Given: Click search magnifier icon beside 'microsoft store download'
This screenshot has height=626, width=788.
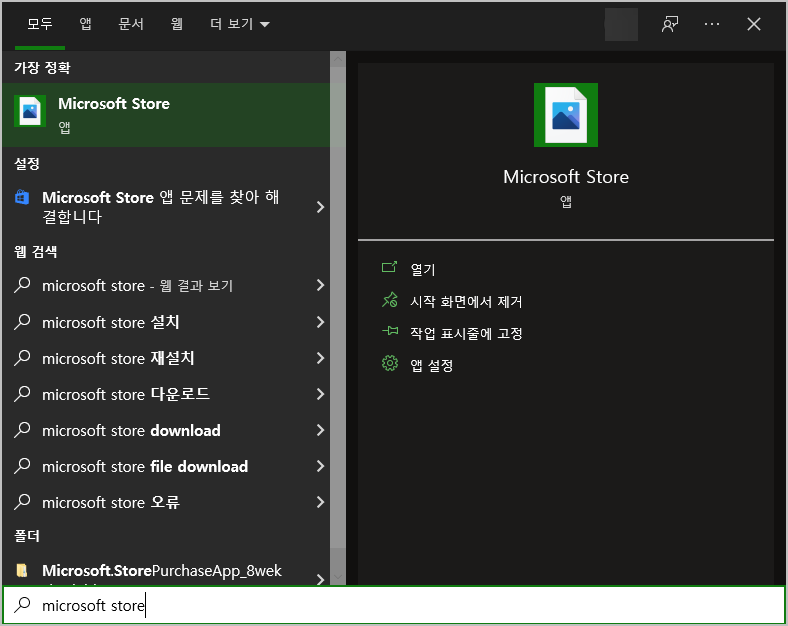Looking at the screenshot, I should tap(22, 430).
